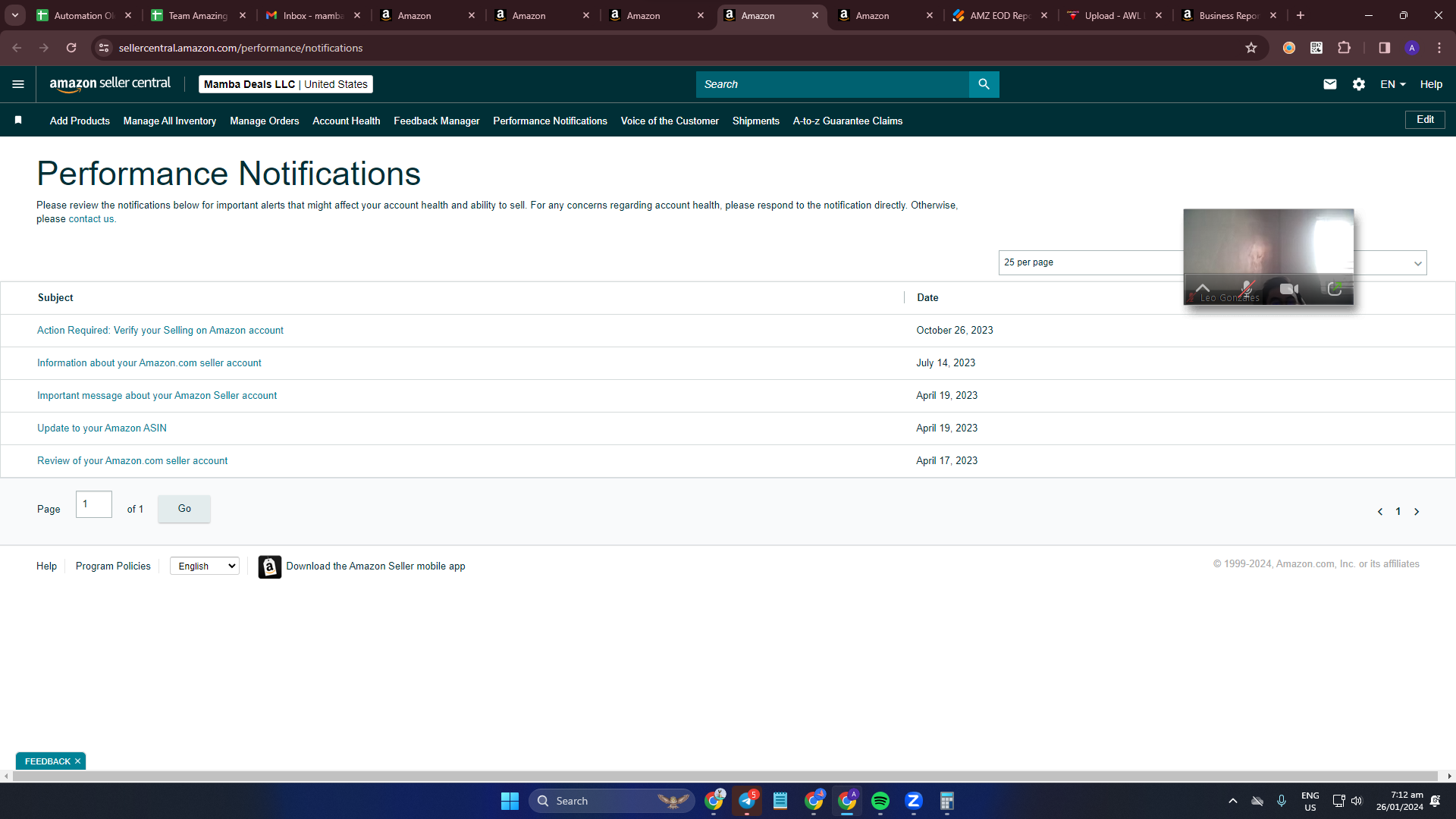
Task: Open Feedback Manager
Action: [x=437, y=121]
